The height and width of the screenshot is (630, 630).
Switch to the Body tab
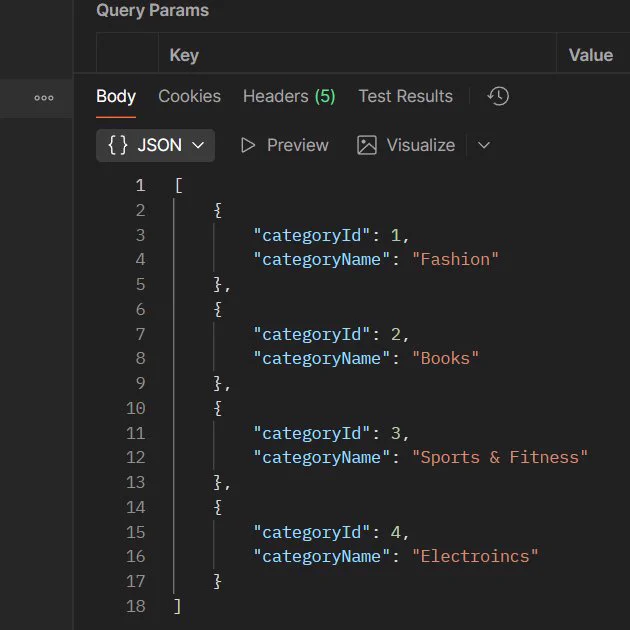pos(116,96)
